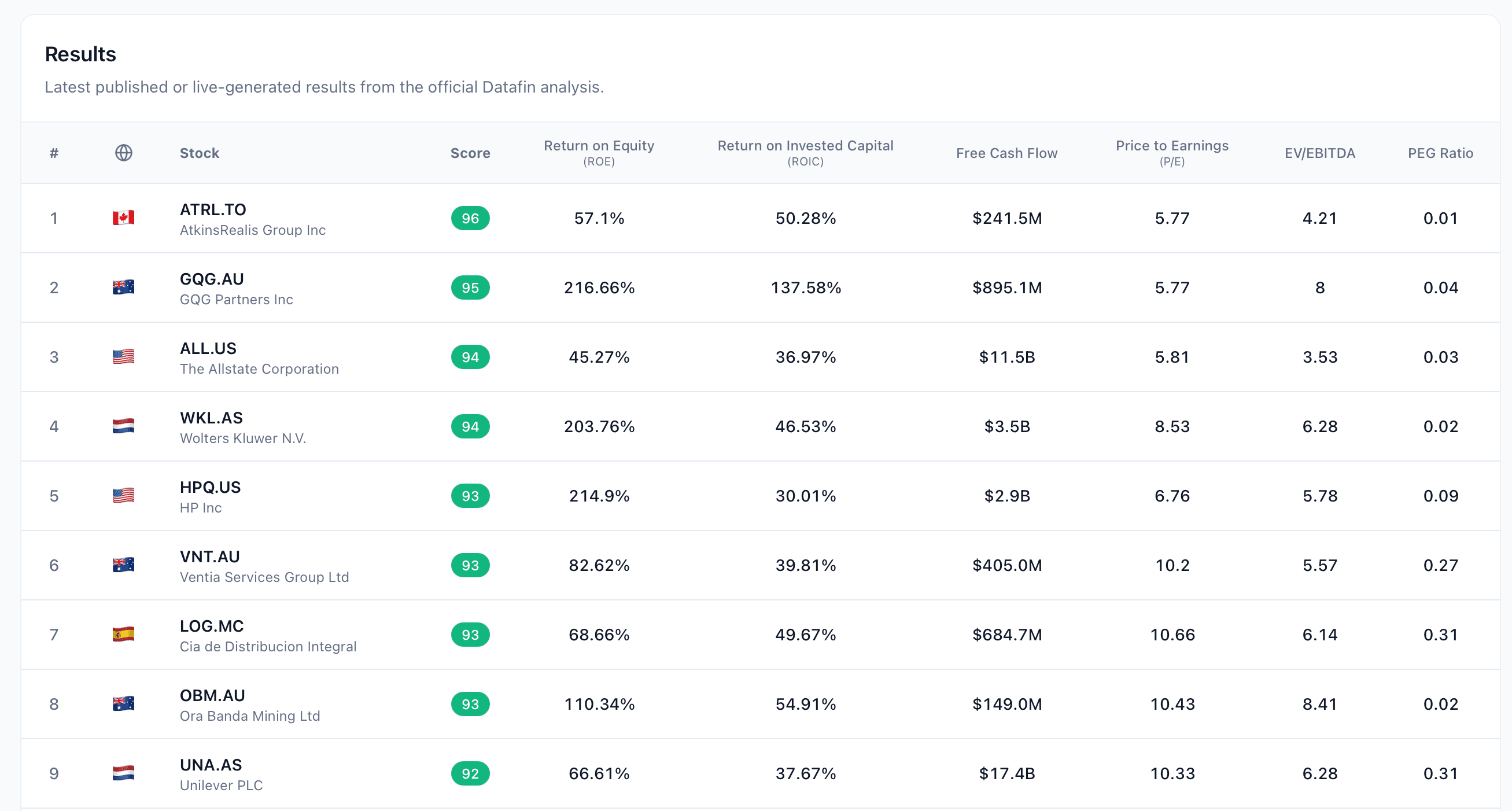Click the $11.5B free cash flow value
1512x811 pixels.
(x=1006, y=357)
